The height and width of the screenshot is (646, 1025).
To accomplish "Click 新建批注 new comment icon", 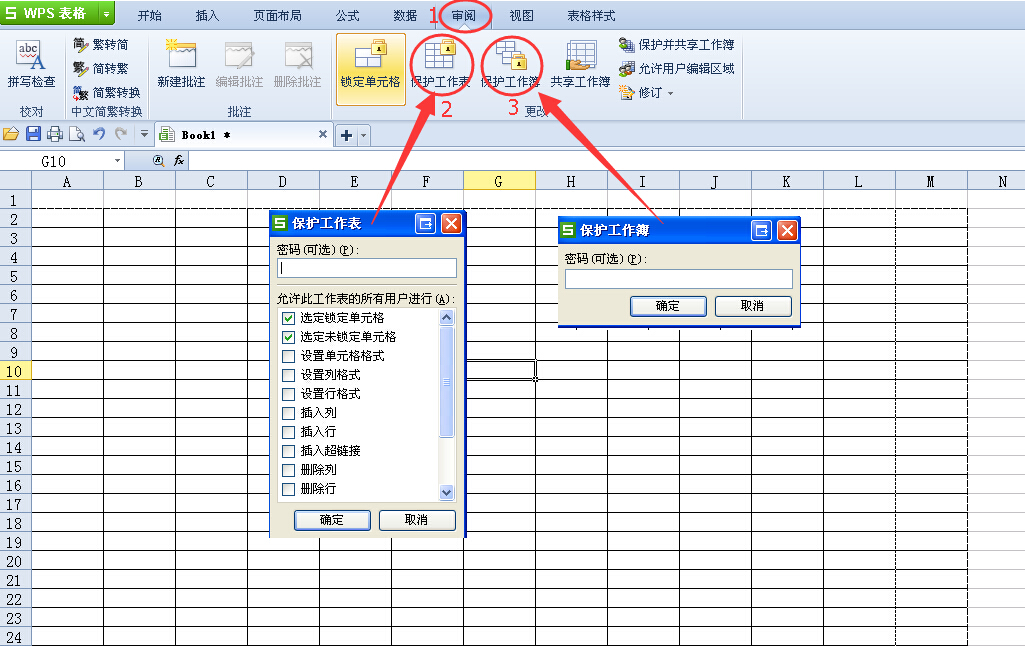I will coord(181,54).
